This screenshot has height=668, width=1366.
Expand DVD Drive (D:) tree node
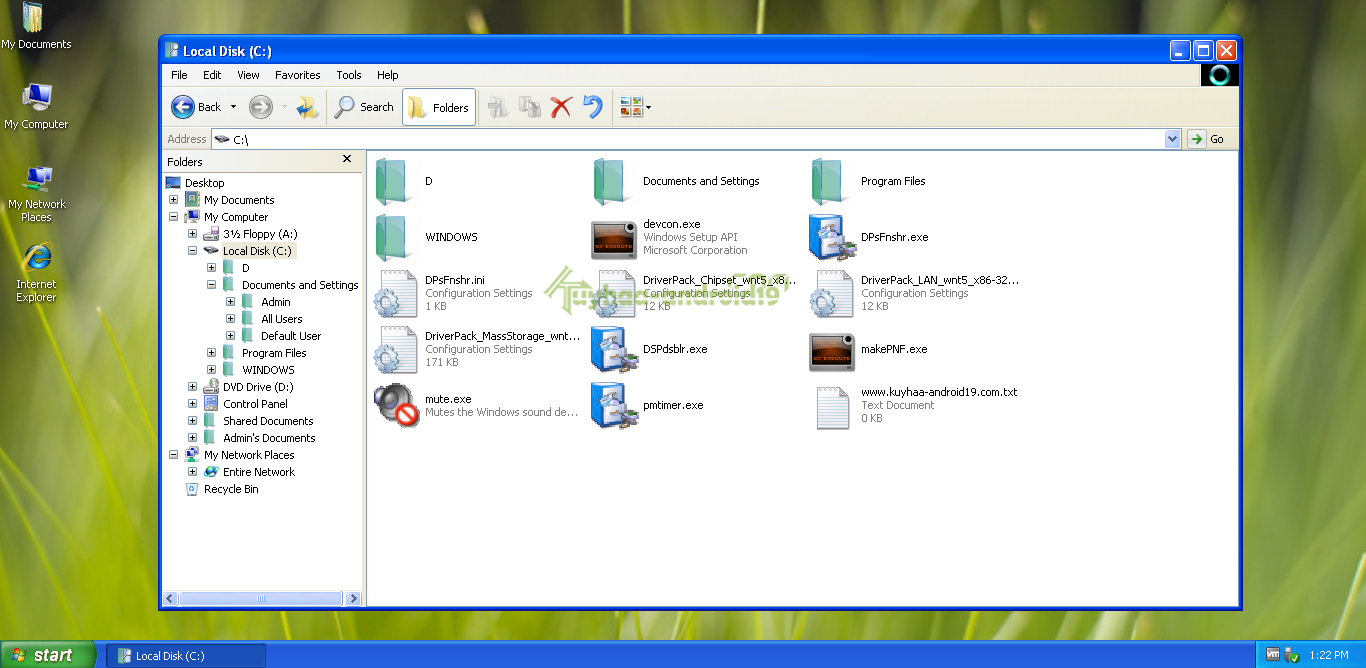pyautogui.click(x=193, y=387)
